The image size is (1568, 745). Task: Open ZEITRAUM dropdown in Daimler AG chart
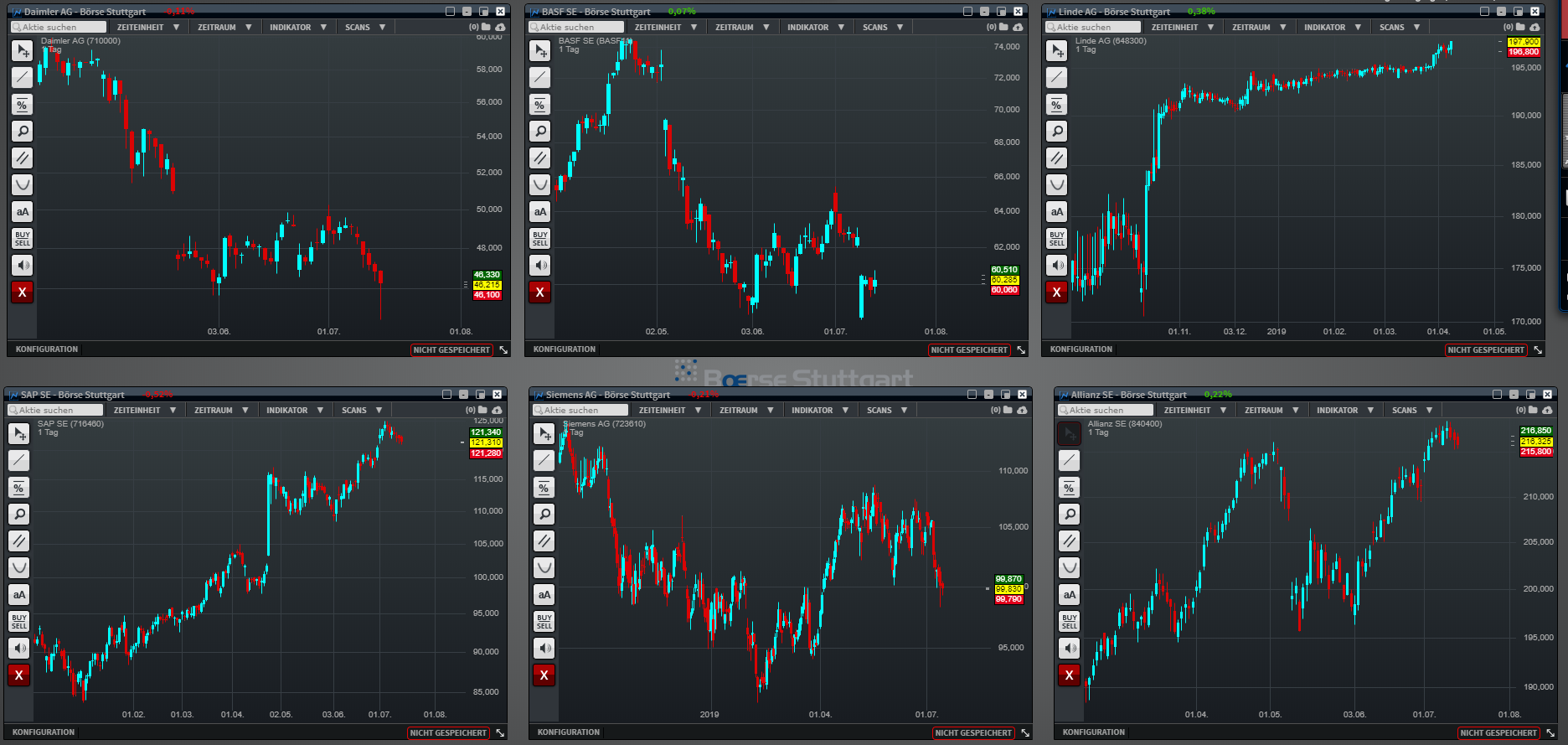coord(224,27)
